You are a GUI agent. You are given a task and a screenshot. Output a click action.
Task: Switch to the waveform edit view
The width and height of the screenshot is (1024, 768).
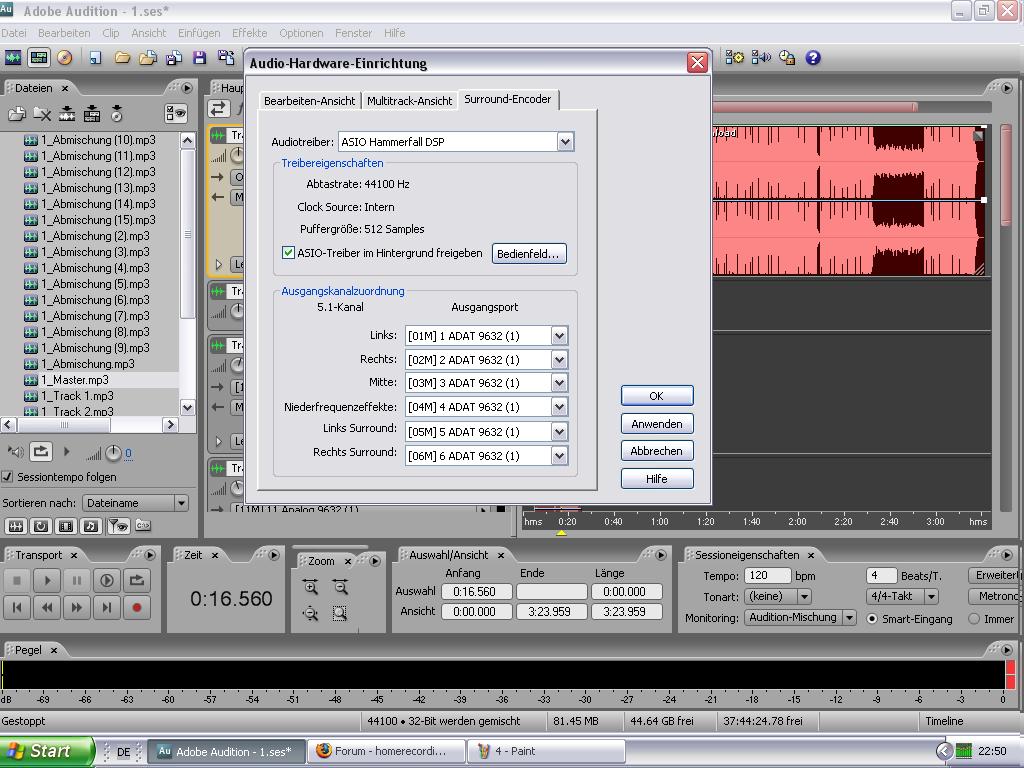(13, 58)
